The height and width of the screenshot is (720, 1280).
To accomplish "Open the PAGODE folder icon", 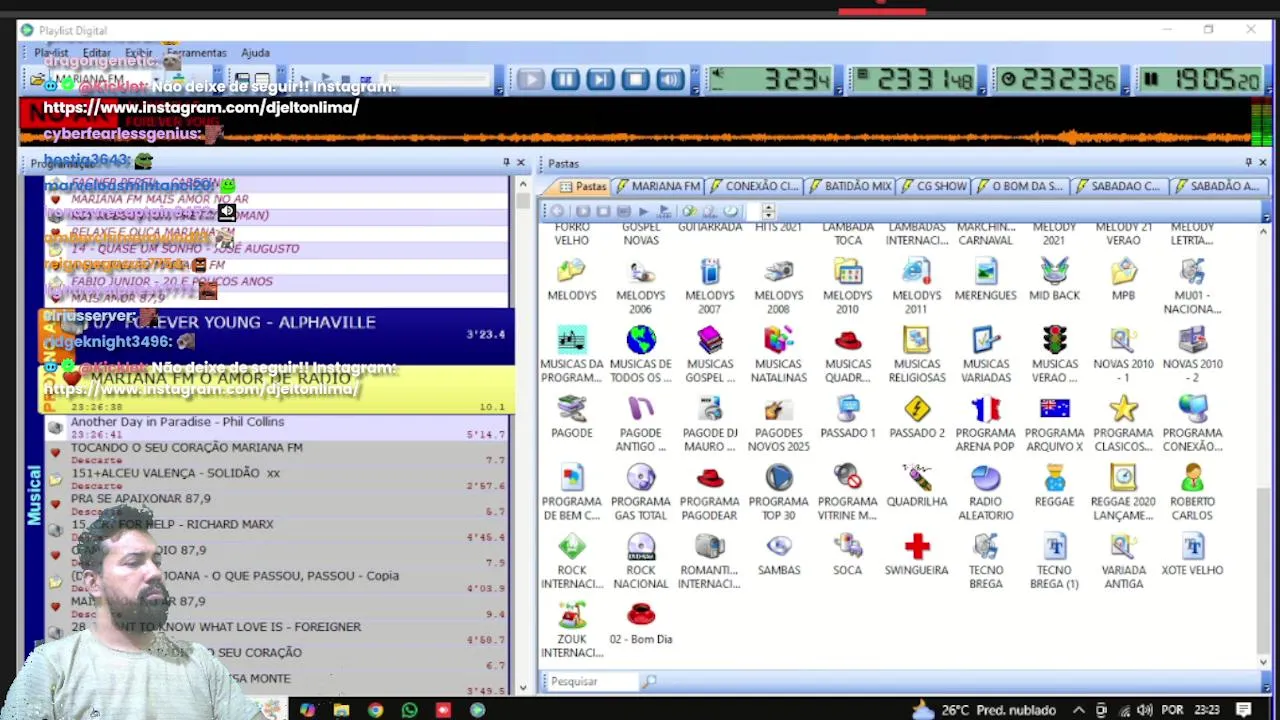I will tap(572, 418).
